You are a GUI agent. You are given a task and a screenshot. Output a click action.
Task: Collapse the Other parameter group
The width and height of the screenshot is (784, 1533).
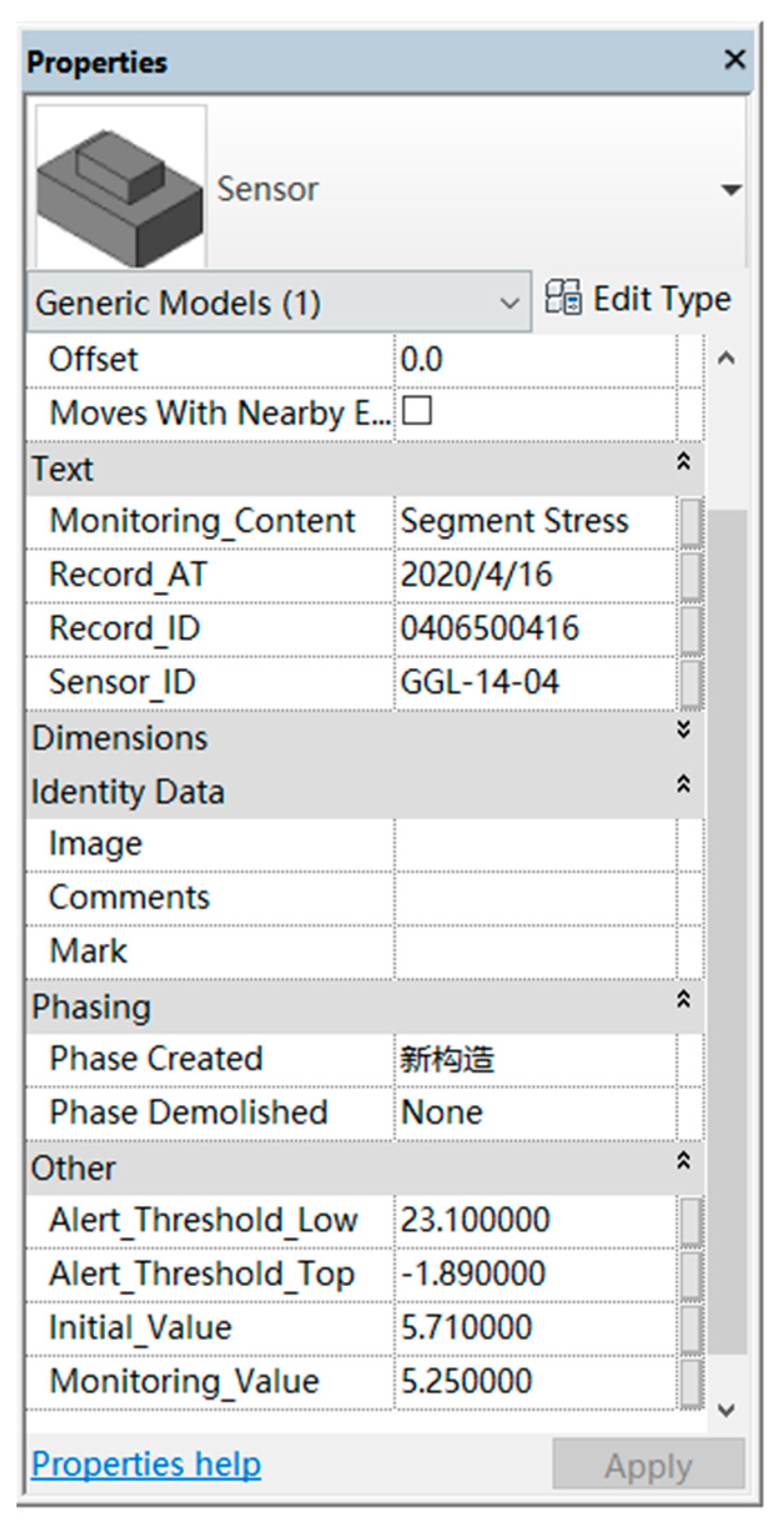pyautogui.click(x=684, y=1161)
